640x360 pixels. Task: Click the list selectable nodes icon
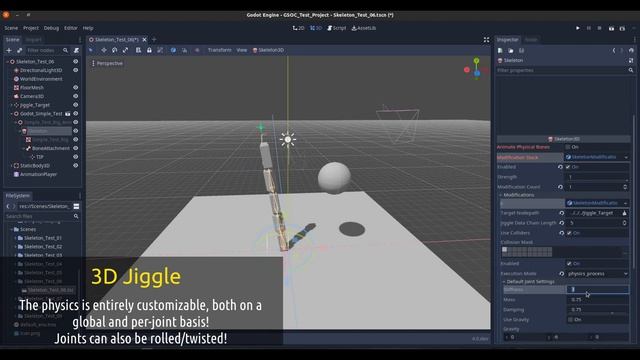(x=138, y=50)
